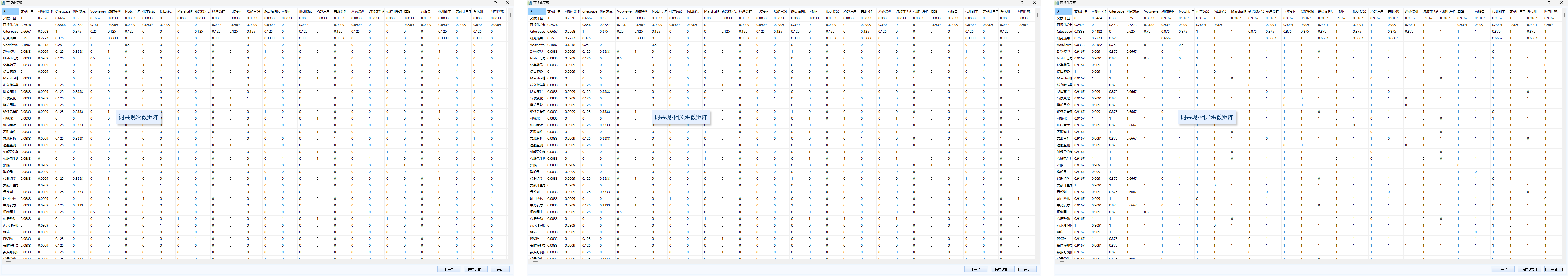This screenshot has width=1568, height=276.
Task: Click the Citespace row header in the middle window
Action: tap(537, 32)
